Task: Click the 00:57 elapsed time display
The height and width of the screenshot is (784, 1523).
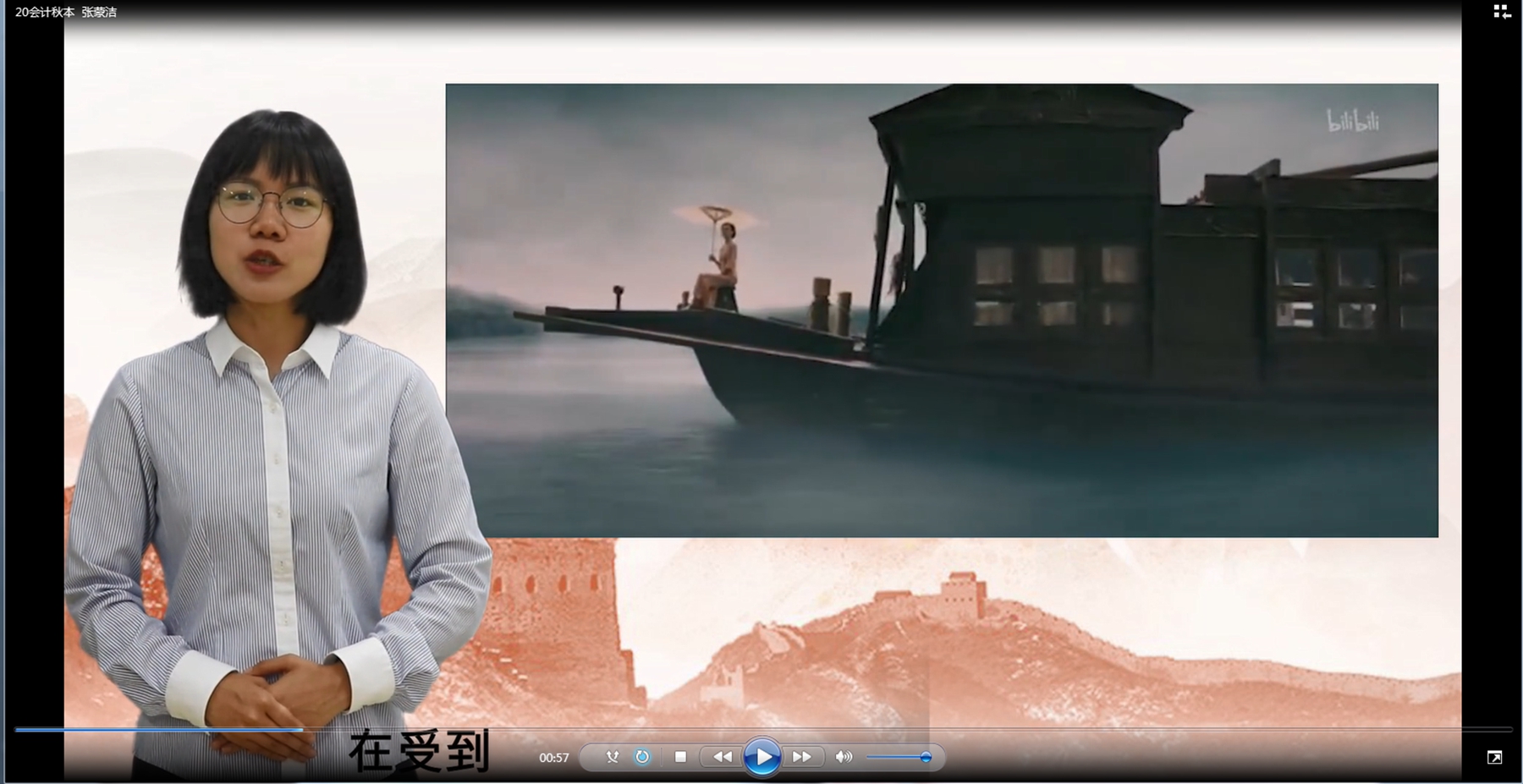Action: (554, 758)
